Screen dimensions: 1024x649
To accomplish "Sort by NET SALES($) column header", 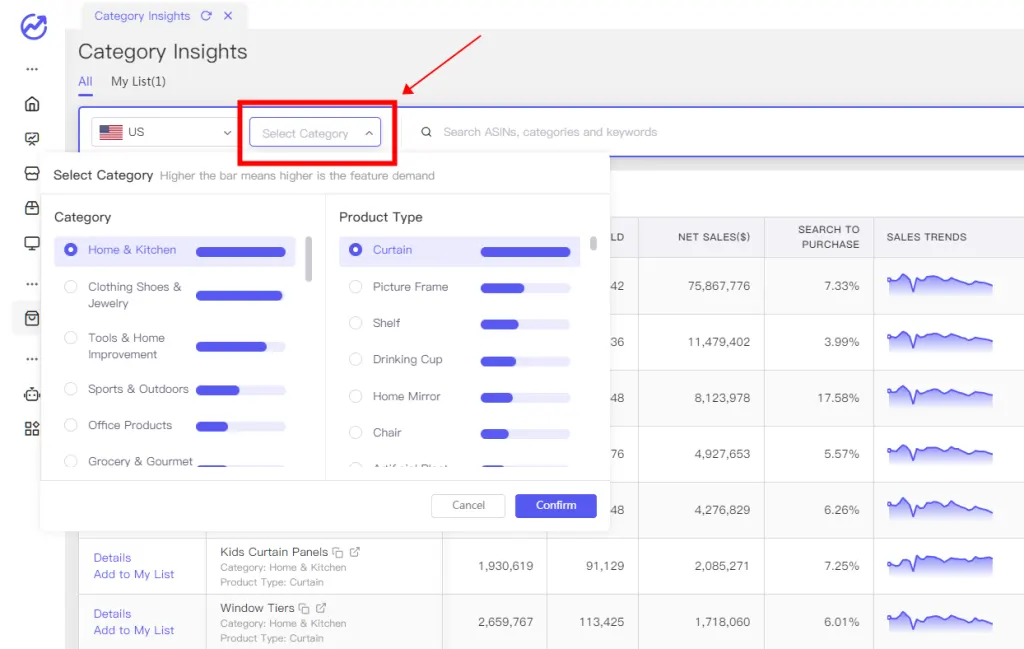I will [x=714, y=237].
